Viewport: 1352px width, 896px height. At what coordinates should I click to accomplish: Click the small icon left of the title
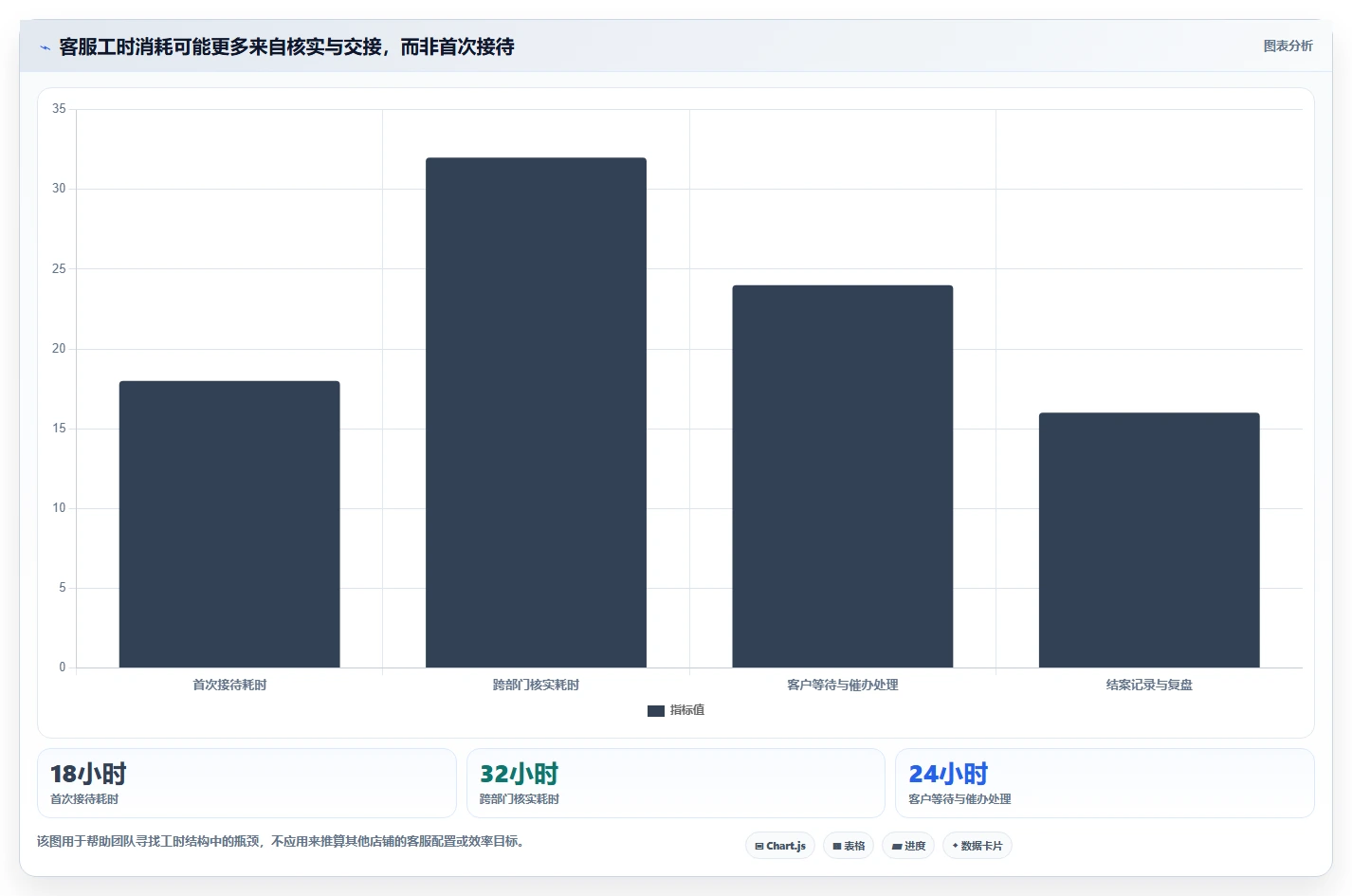[x=45, y=47]
